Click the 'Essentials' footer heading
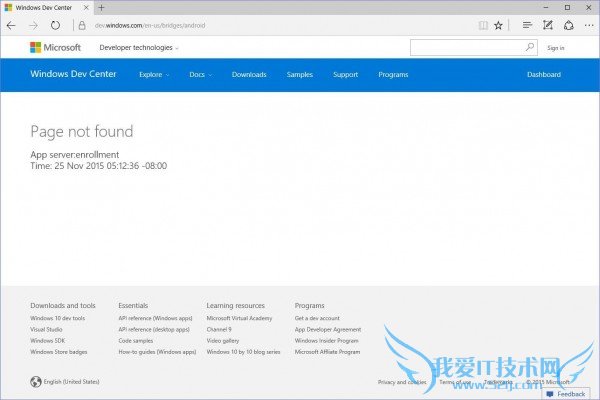Image resolution: width=600 pixels, height=400 pixels. point(133,305)
